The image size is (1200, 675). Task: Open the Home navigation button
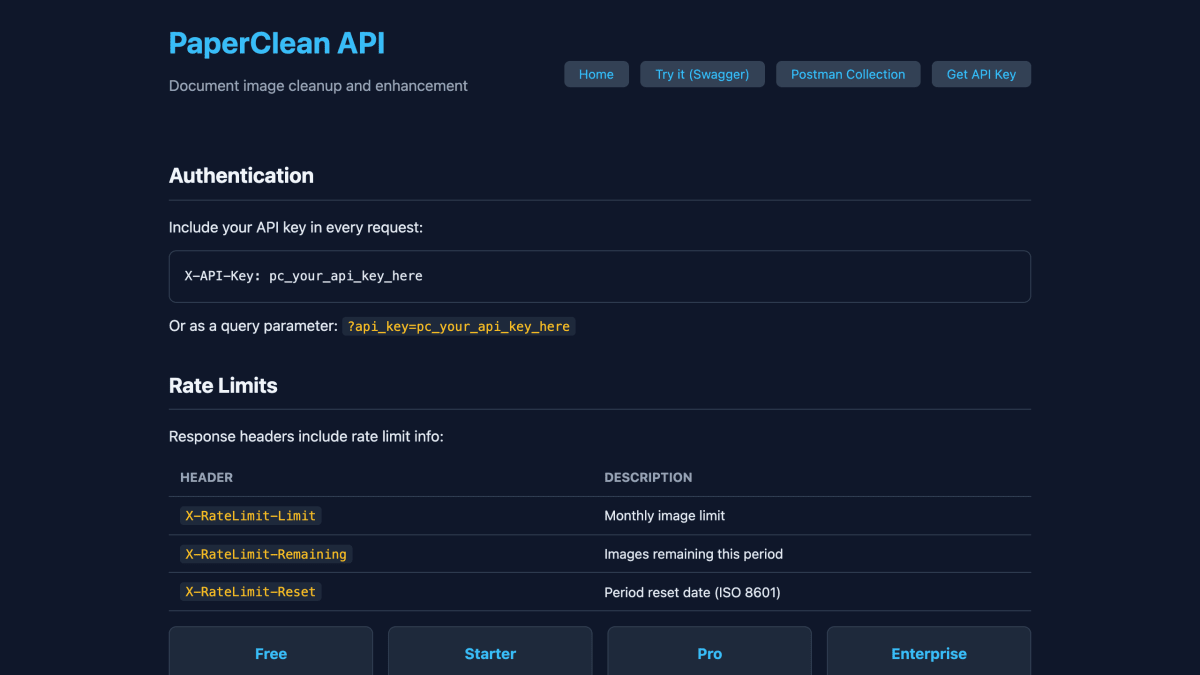(596, 74)
